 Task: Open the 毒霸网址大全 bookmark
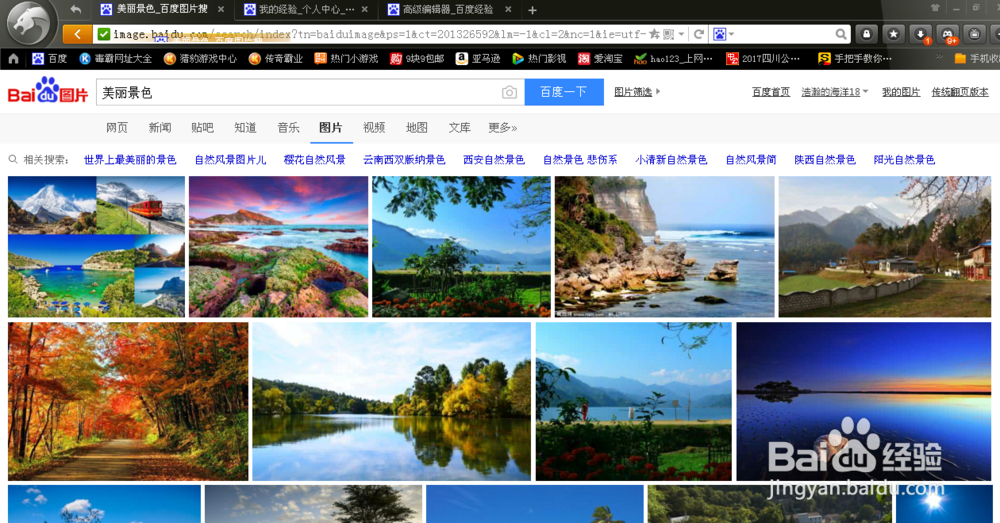point(115,59)
